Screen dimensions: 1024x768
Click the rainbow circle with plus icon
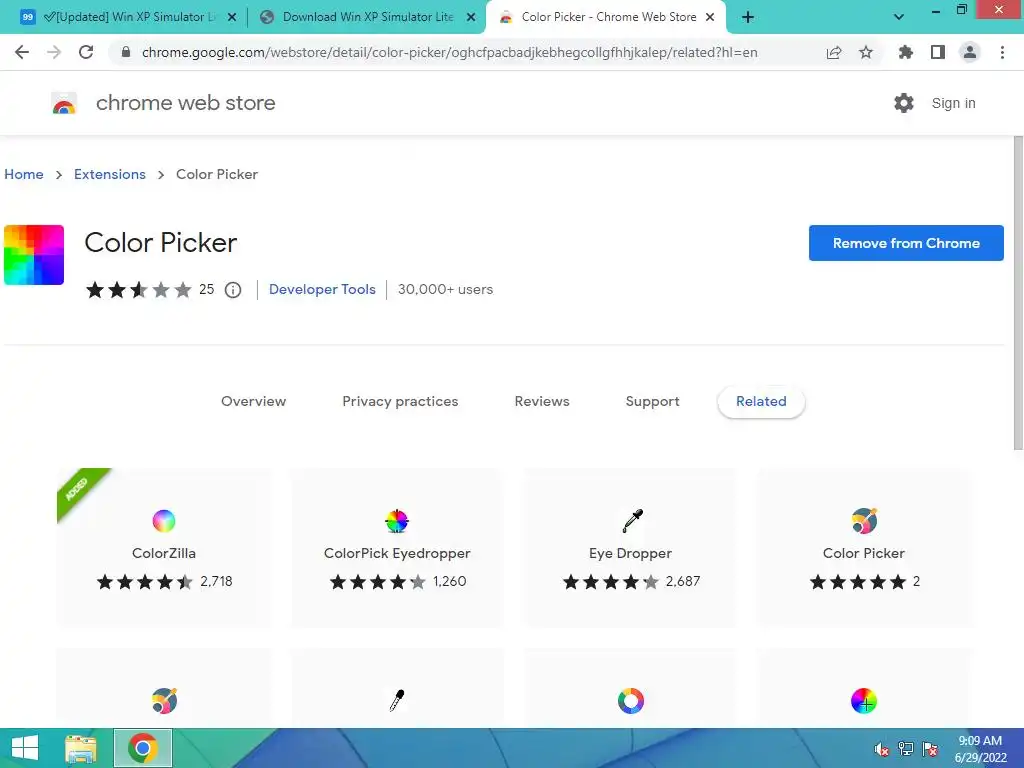[x=864, y=701]
